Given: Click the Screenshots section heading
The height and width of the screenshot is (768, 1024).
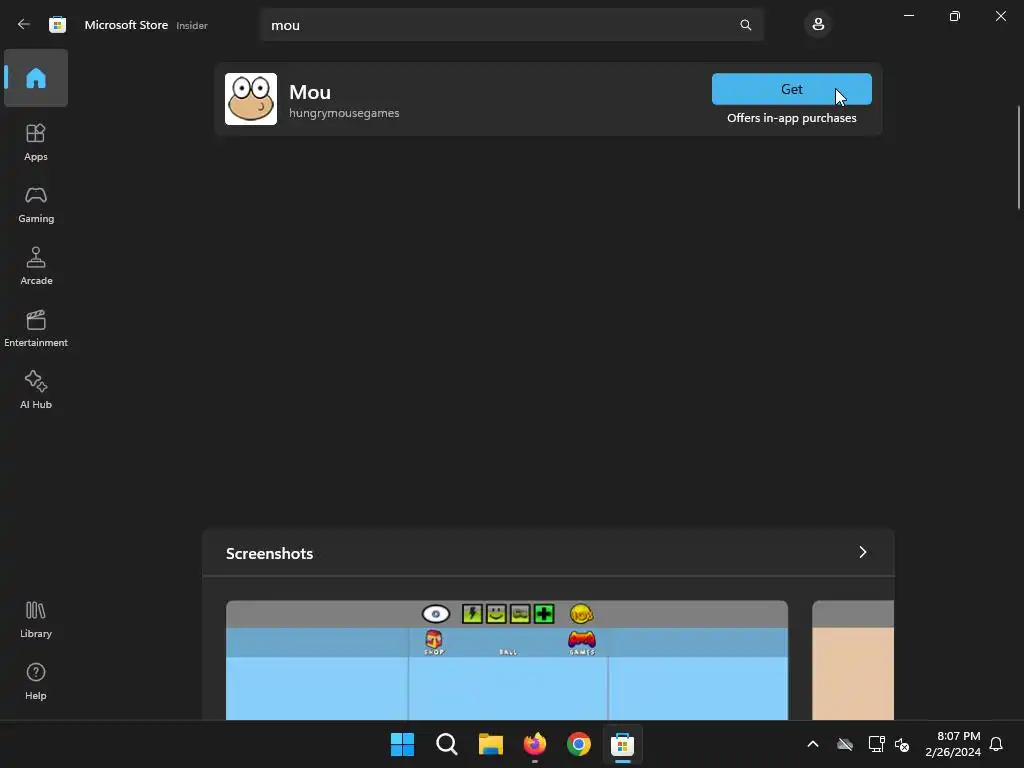Looking at the screenshot, I should (269, 553).
